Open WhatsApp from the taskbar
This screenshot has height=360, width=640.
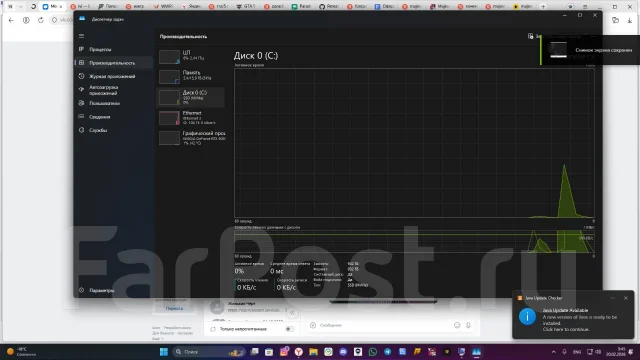(373, 352)
